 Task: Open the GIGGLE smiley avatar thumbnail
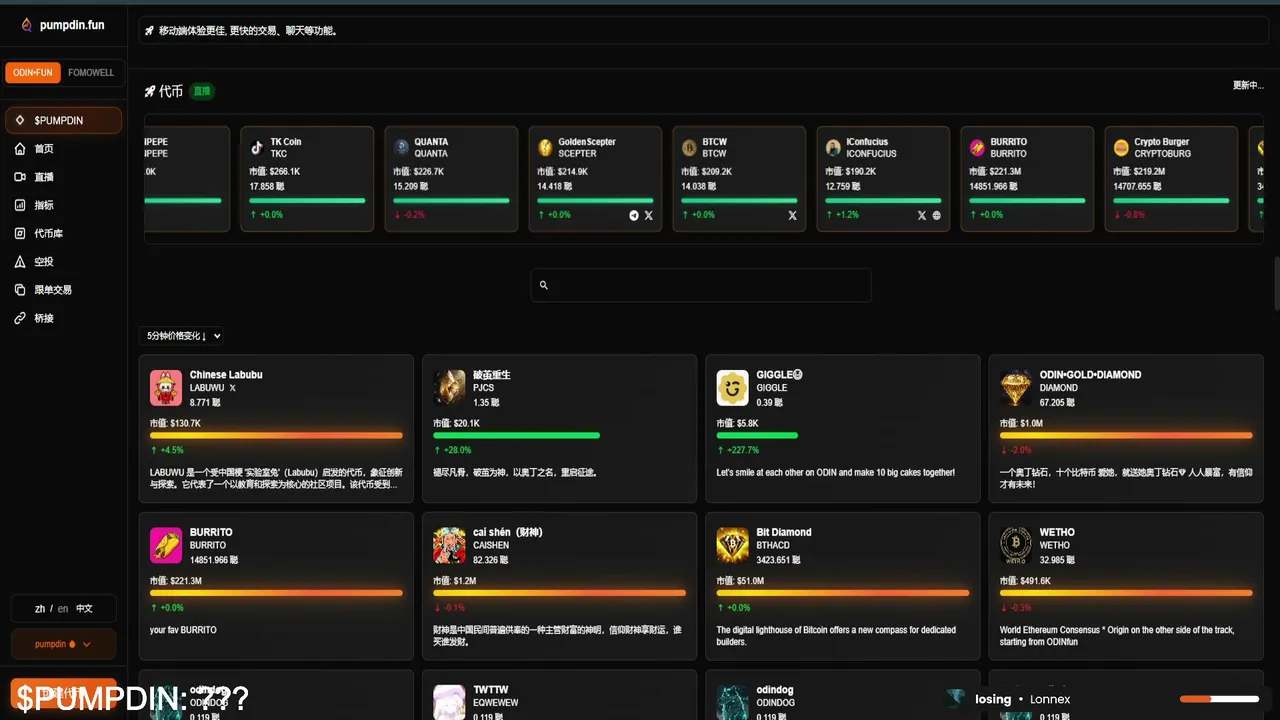point(733,387)
